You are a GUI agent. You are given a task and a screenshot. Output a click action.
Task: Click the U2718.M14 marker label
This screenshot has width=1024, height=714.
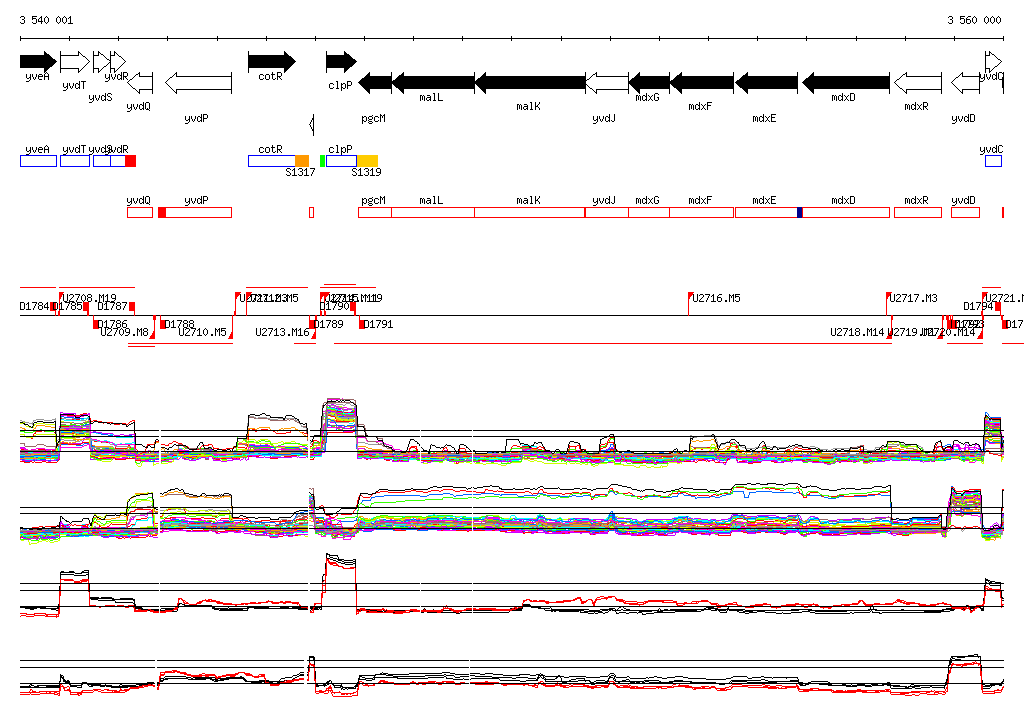(x=857, y=333)
